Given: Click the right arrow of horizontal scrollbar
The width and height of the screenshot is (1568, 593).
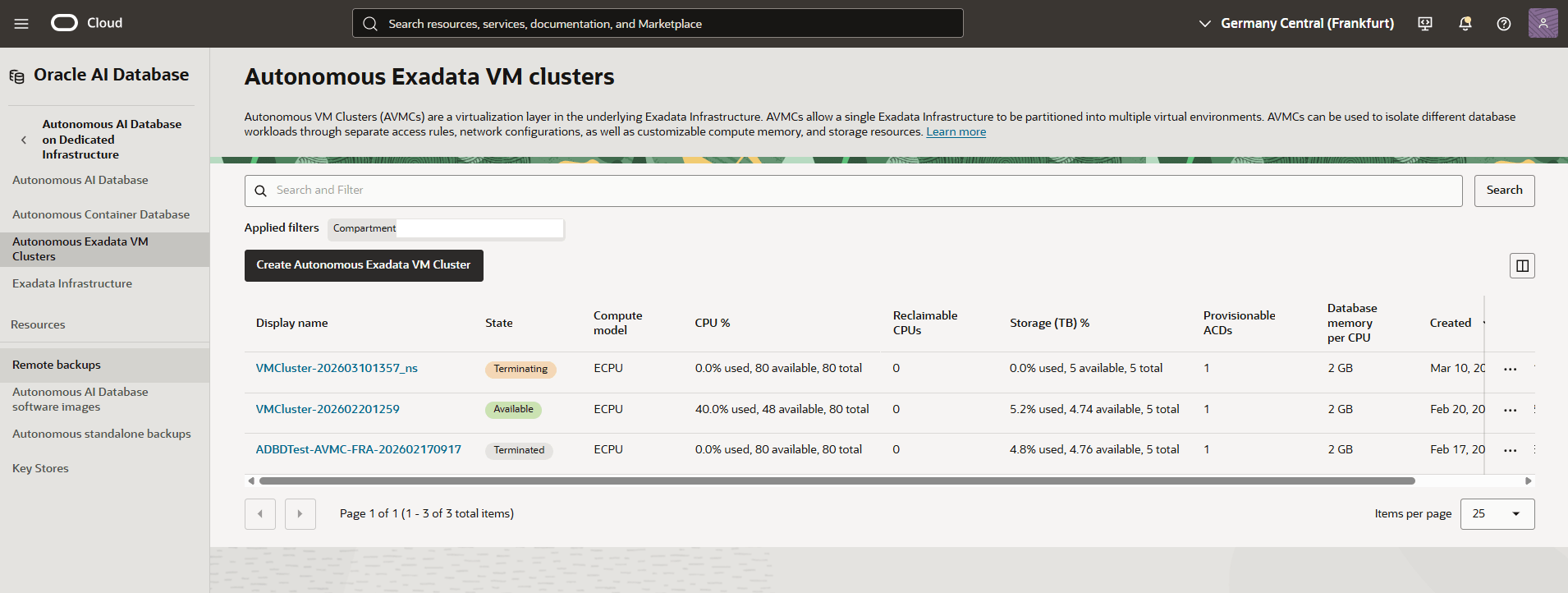Looking at the screenshot, I should coord(1528,481).
